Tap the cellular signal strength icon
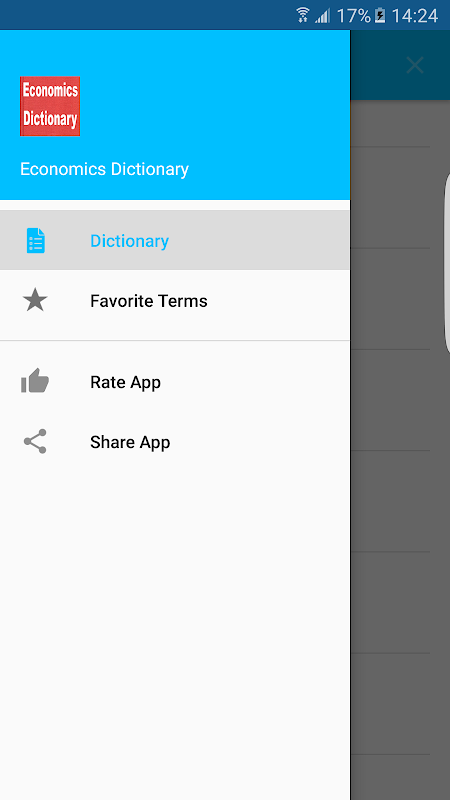 (322, 16)
